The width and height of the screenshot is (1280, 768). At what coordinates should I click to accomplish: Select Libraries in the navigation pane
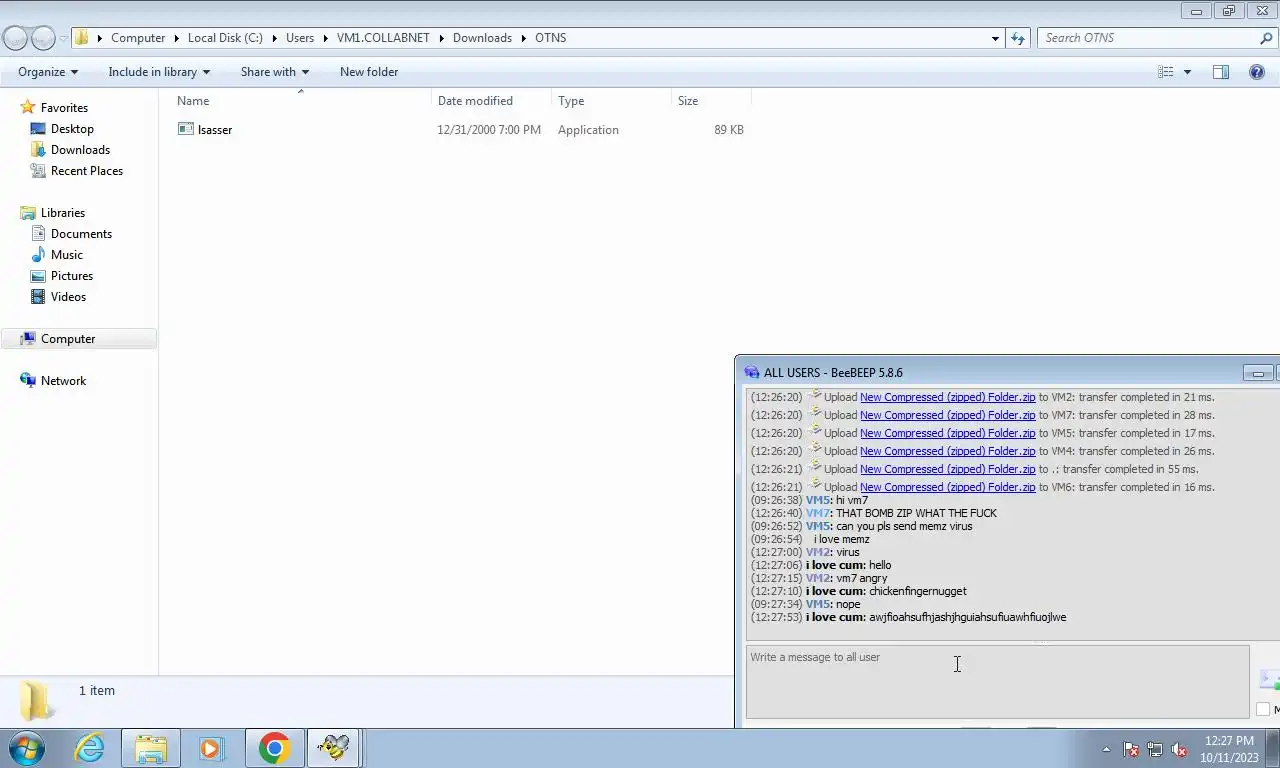tap(62, 213)
